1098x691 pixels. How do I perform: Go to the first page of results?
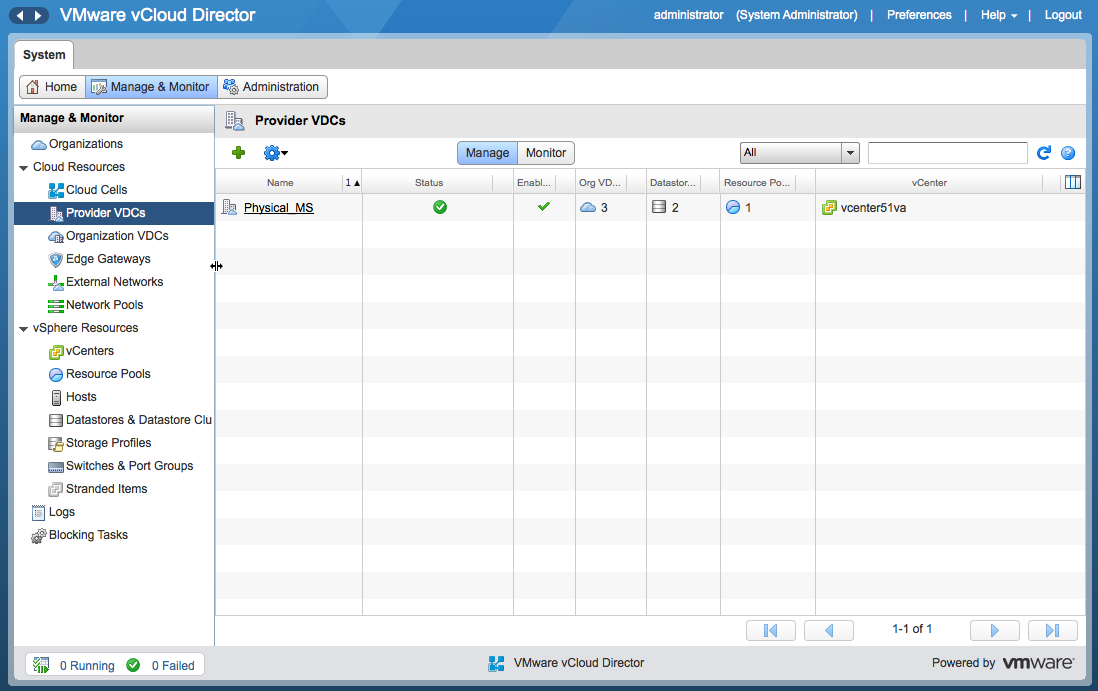pos(771,630)
